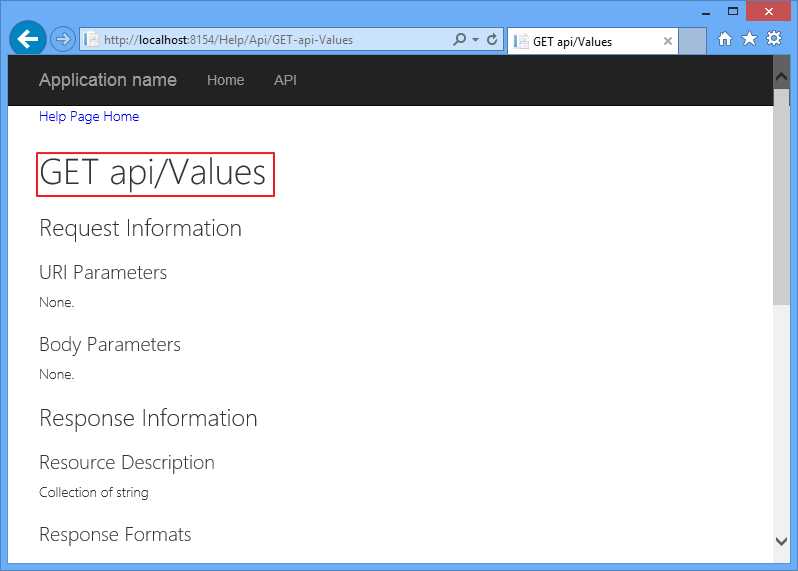Open the Home navigation item

pyautogui.click(x=225, y=80)
